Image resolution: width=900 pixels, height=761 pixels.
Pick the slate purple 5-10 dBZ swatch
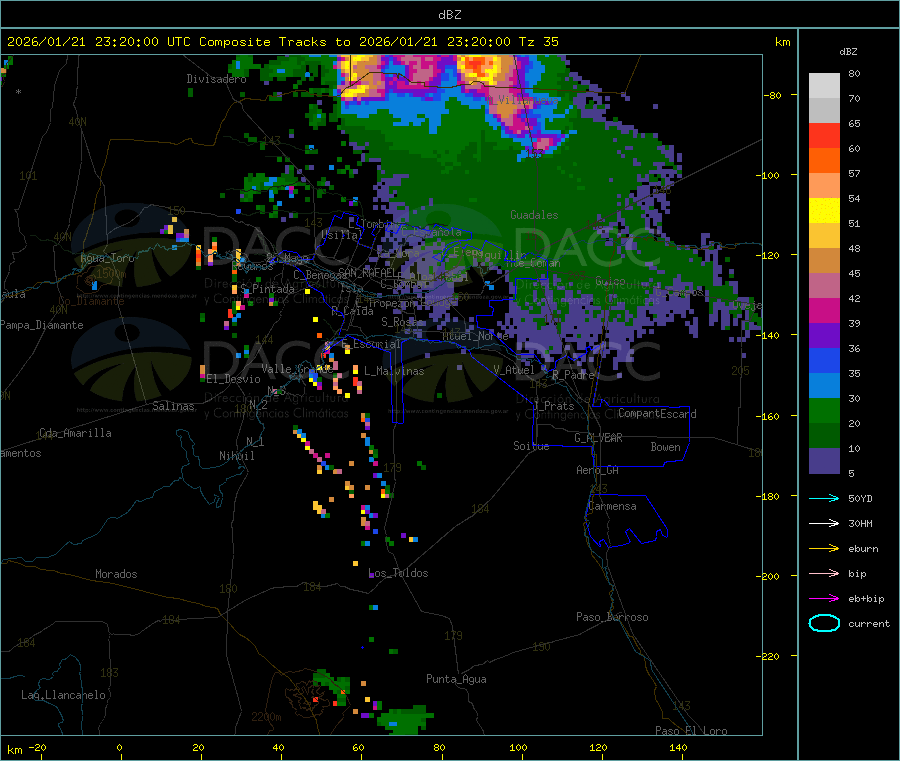(824, 461)
